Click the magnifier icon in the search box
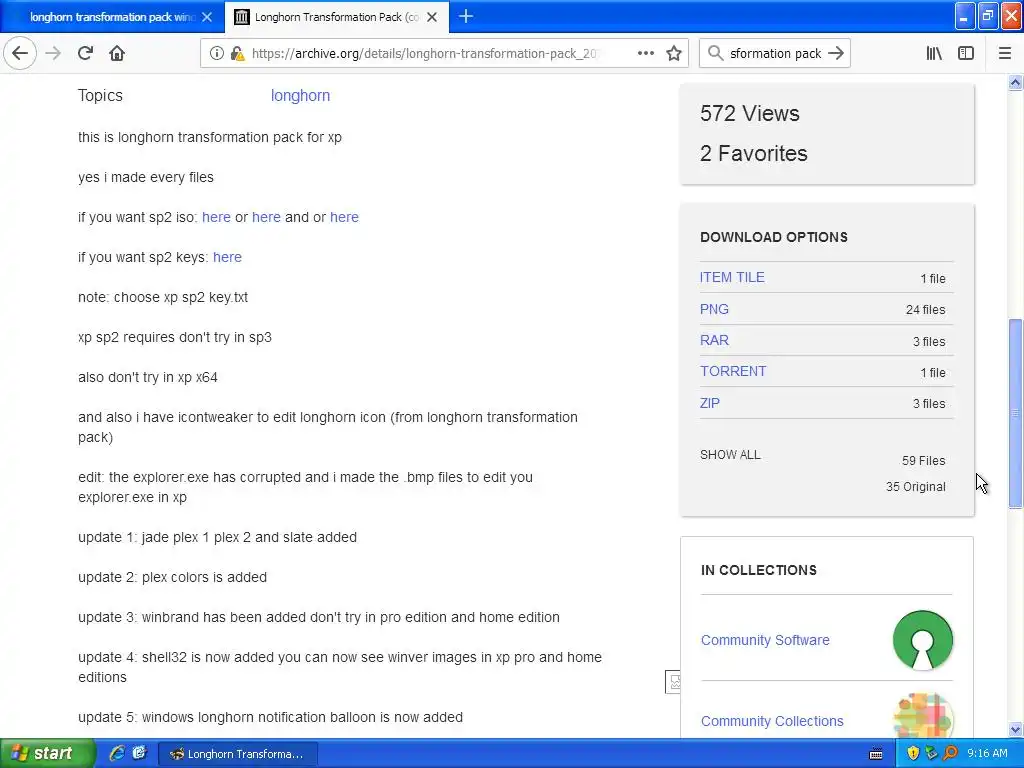The image size is (1024, 768). 716,54
